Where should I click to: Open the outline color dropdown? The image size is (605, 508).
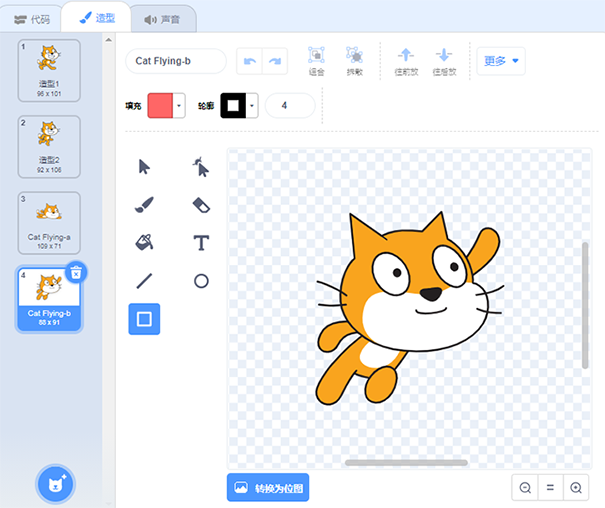(253, 106)
